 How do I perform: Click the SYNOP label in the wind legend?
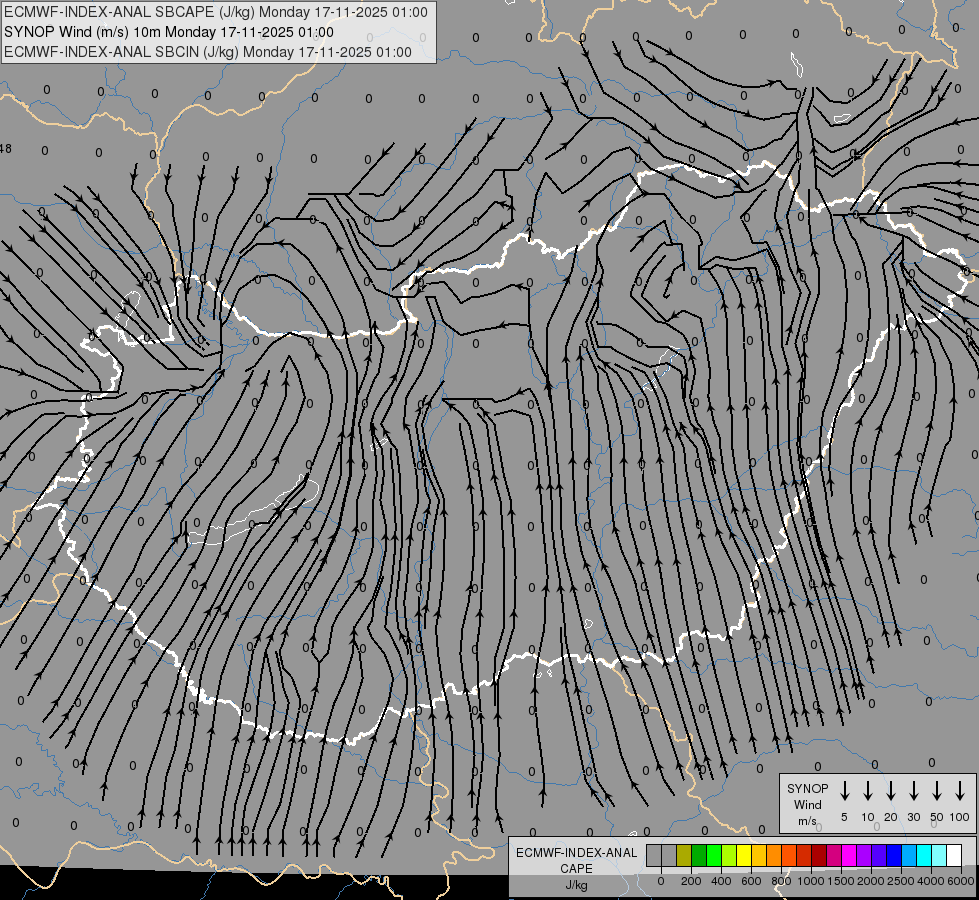[x=807, y=788]
